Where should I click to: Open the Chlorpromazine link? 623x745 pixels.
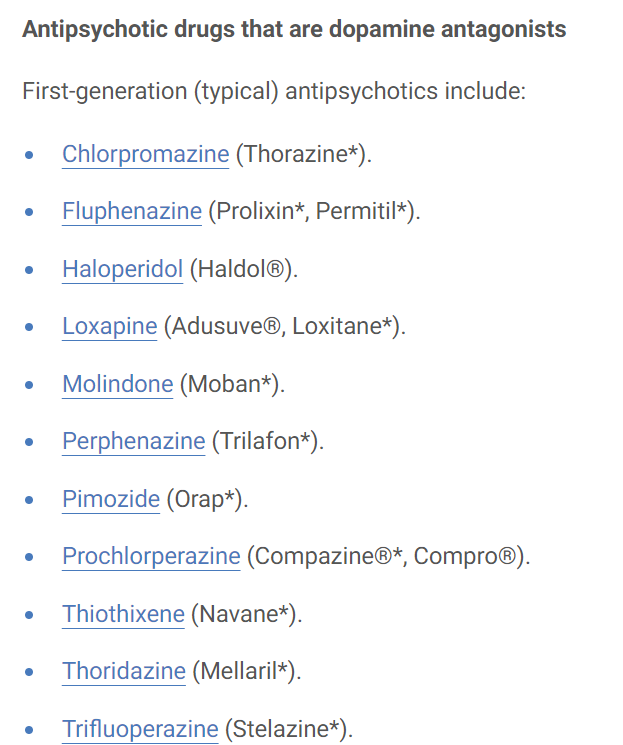(145, 154)
